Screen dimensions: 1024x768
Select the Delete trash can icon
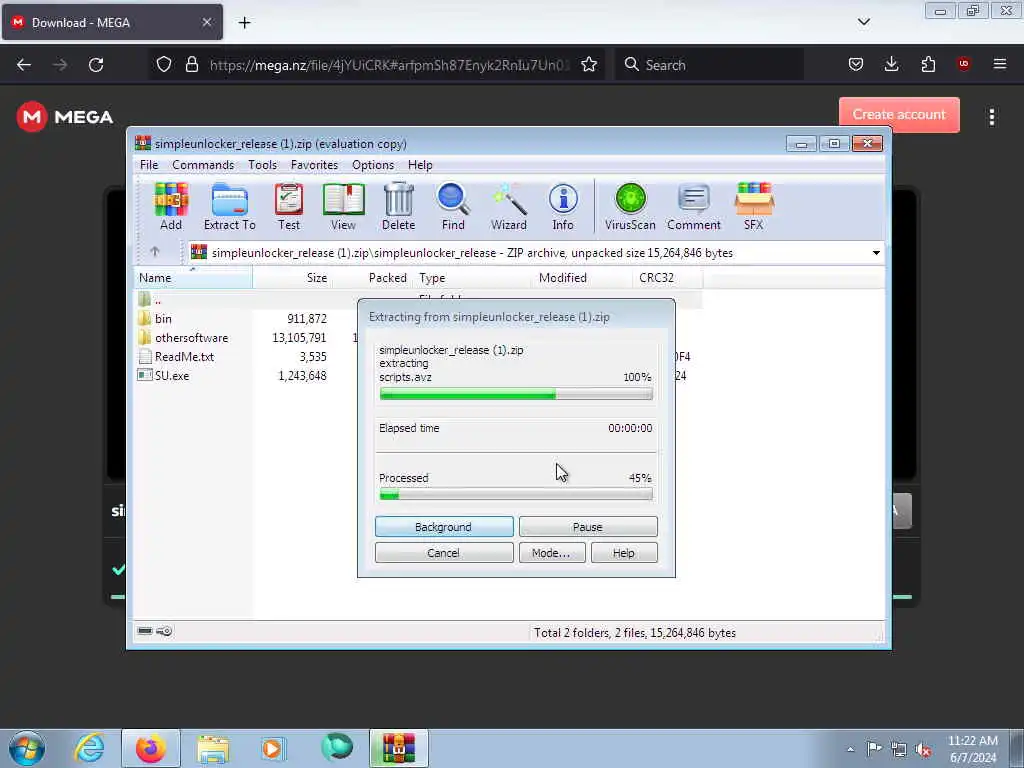tap(398, 206)
